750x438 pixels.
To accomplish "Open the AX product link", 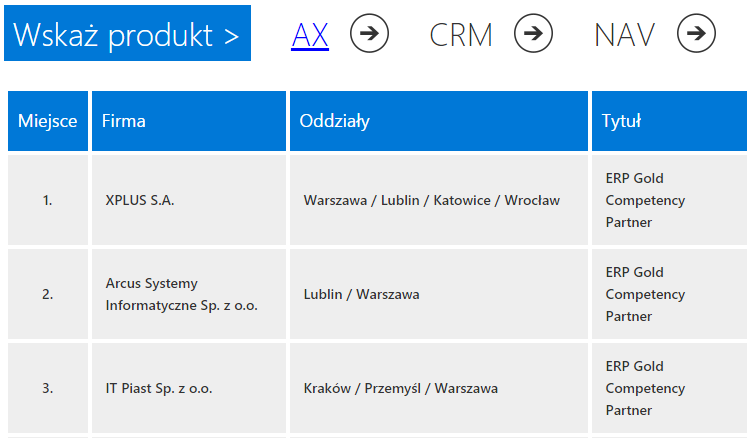I will (310, 35).
